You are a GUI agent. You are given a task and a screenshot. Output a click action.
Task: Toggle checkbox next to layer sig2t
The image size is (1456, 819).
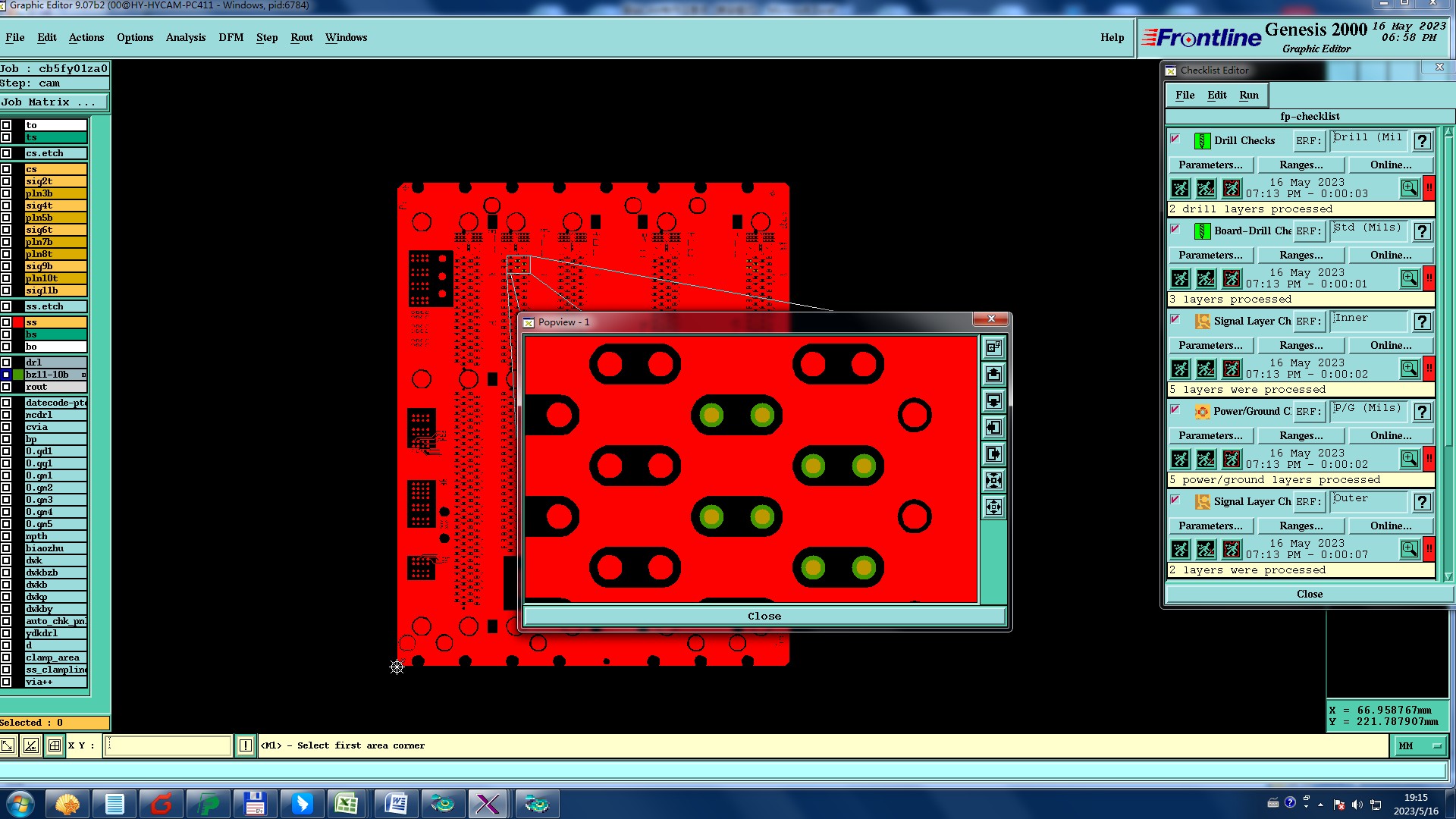coord(6,181)
